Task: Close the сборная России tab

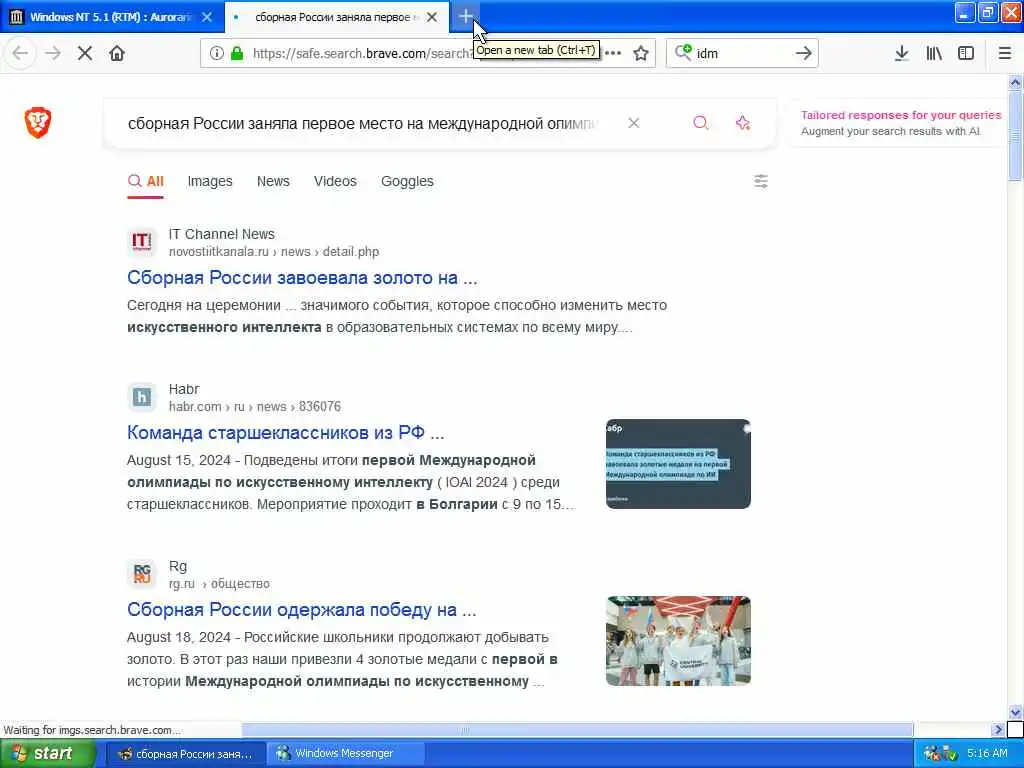Action: [x=432, y=17]
